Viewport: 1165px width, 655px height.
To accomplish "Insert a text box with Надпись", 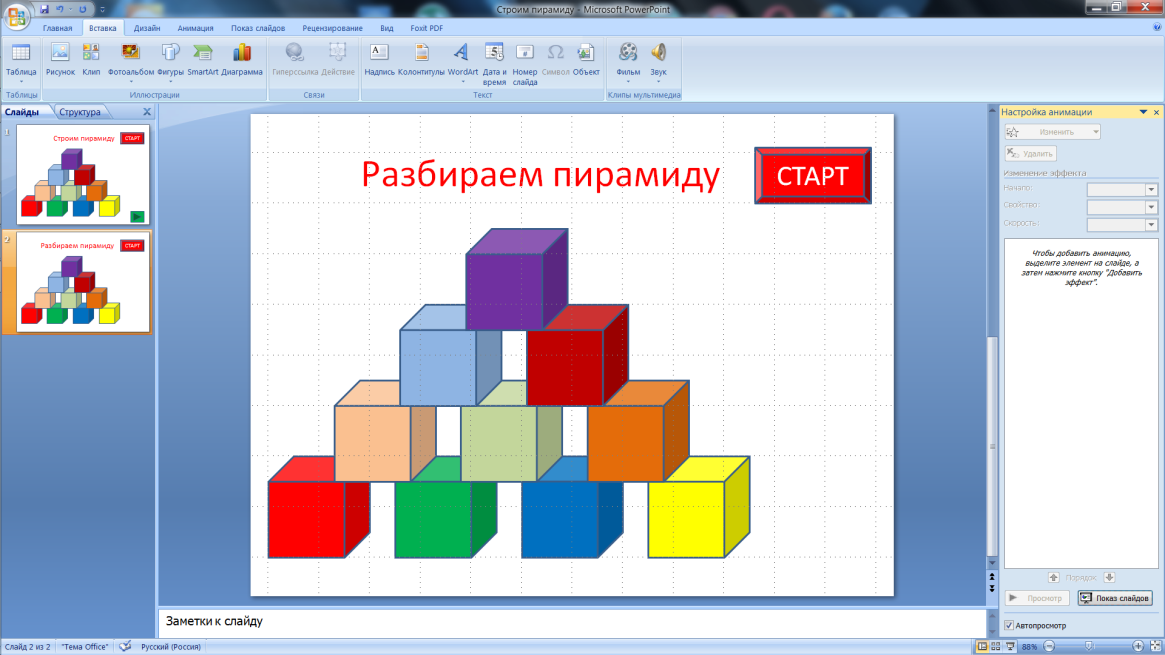I will (x=380, y=58).
